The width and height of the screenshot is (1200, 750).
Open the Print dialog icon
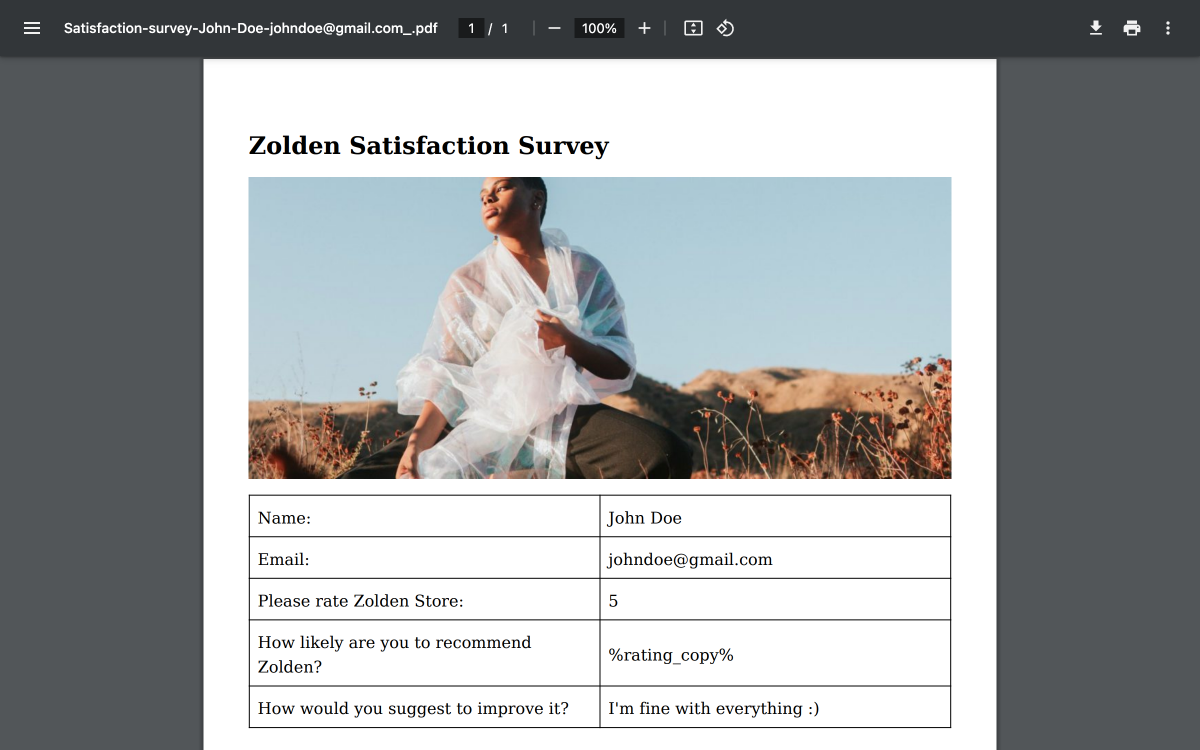click(1131, 28)
